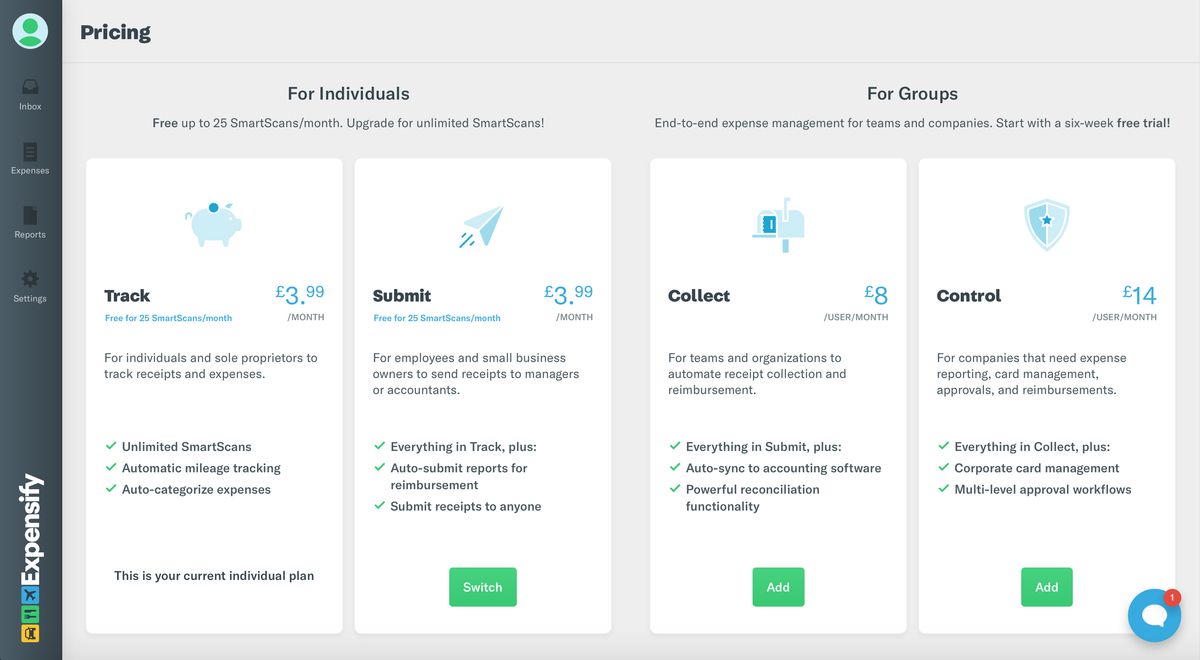Click the chat notification badge
Viewport: 1200px width, 660px height.
pos(1171,597)
